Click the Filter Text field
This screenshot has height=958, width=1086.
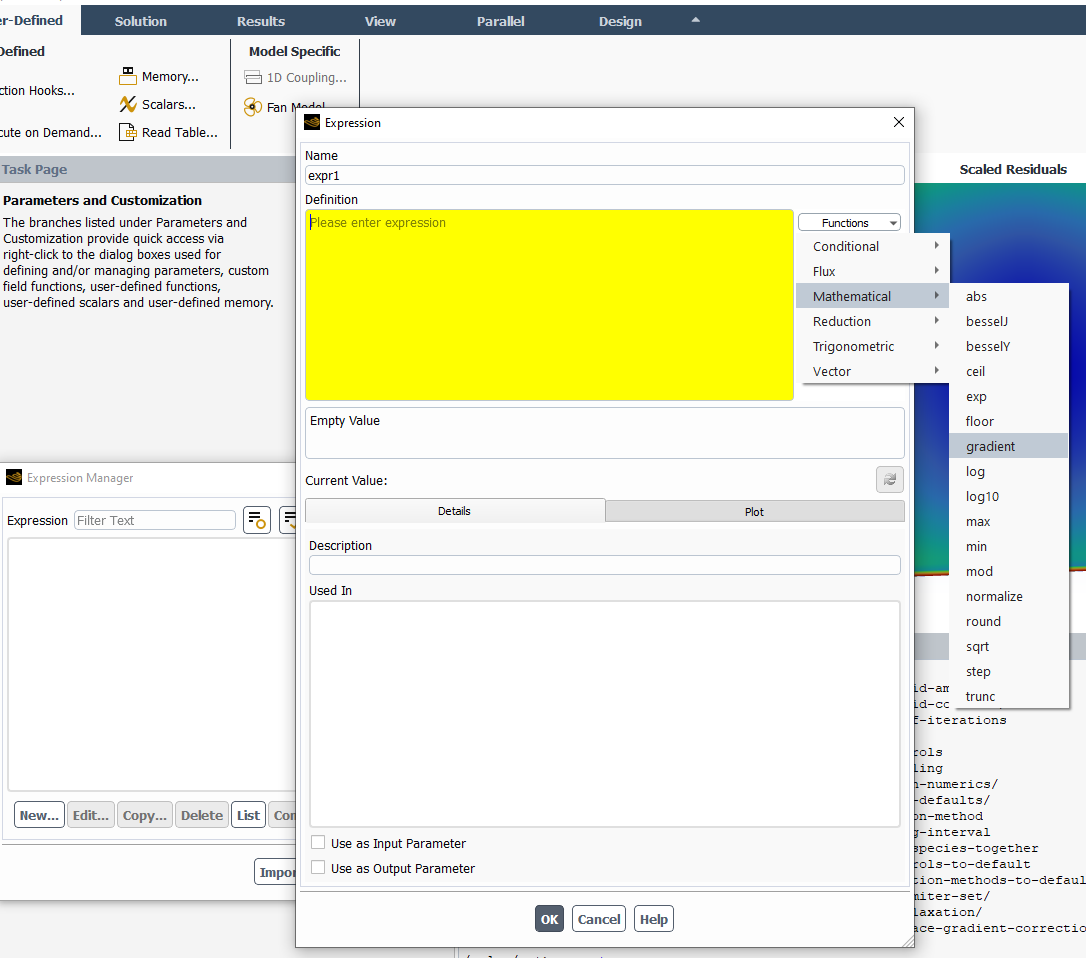(154, 520)
